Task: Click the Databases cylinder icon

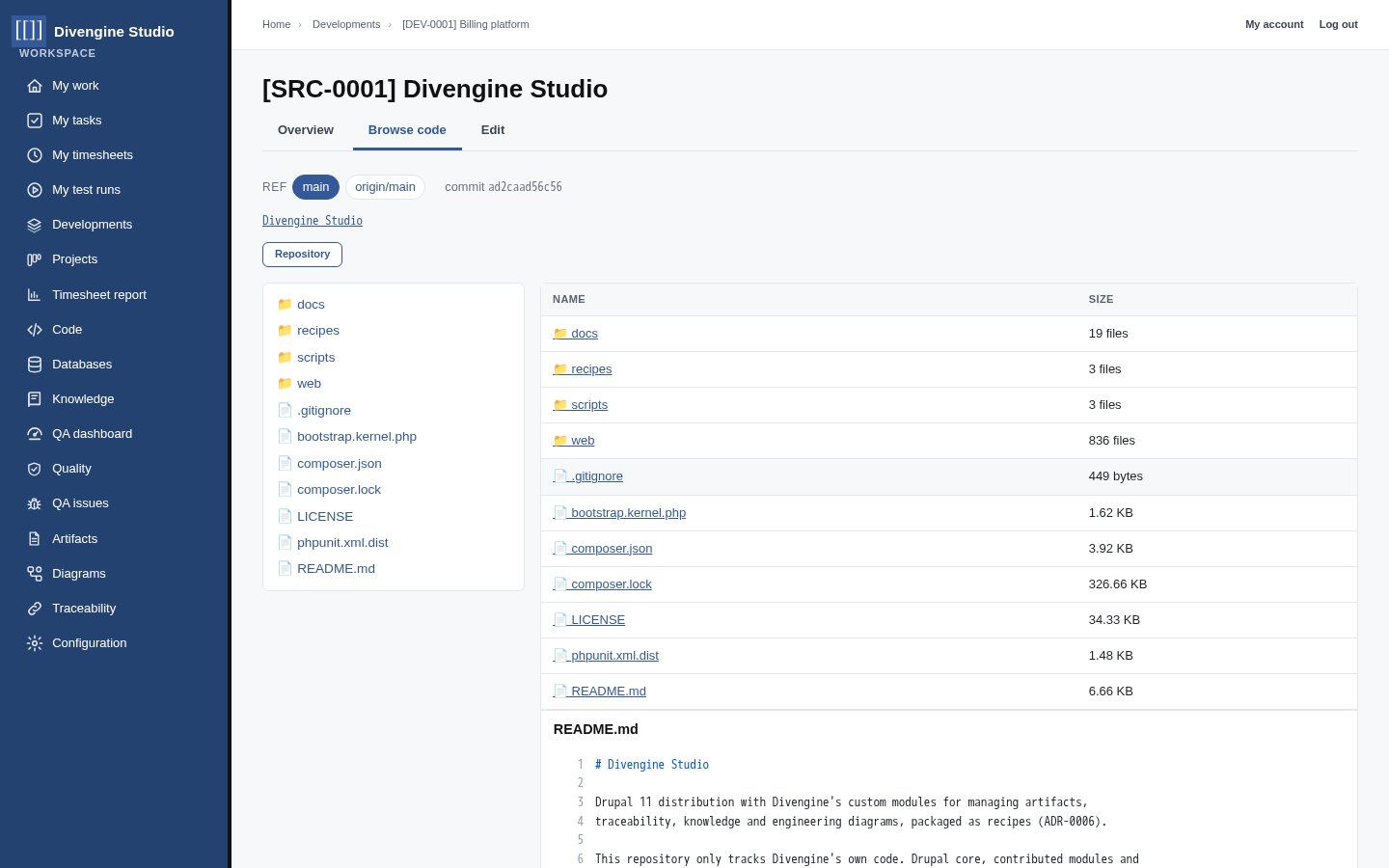Action: (35, 365)
